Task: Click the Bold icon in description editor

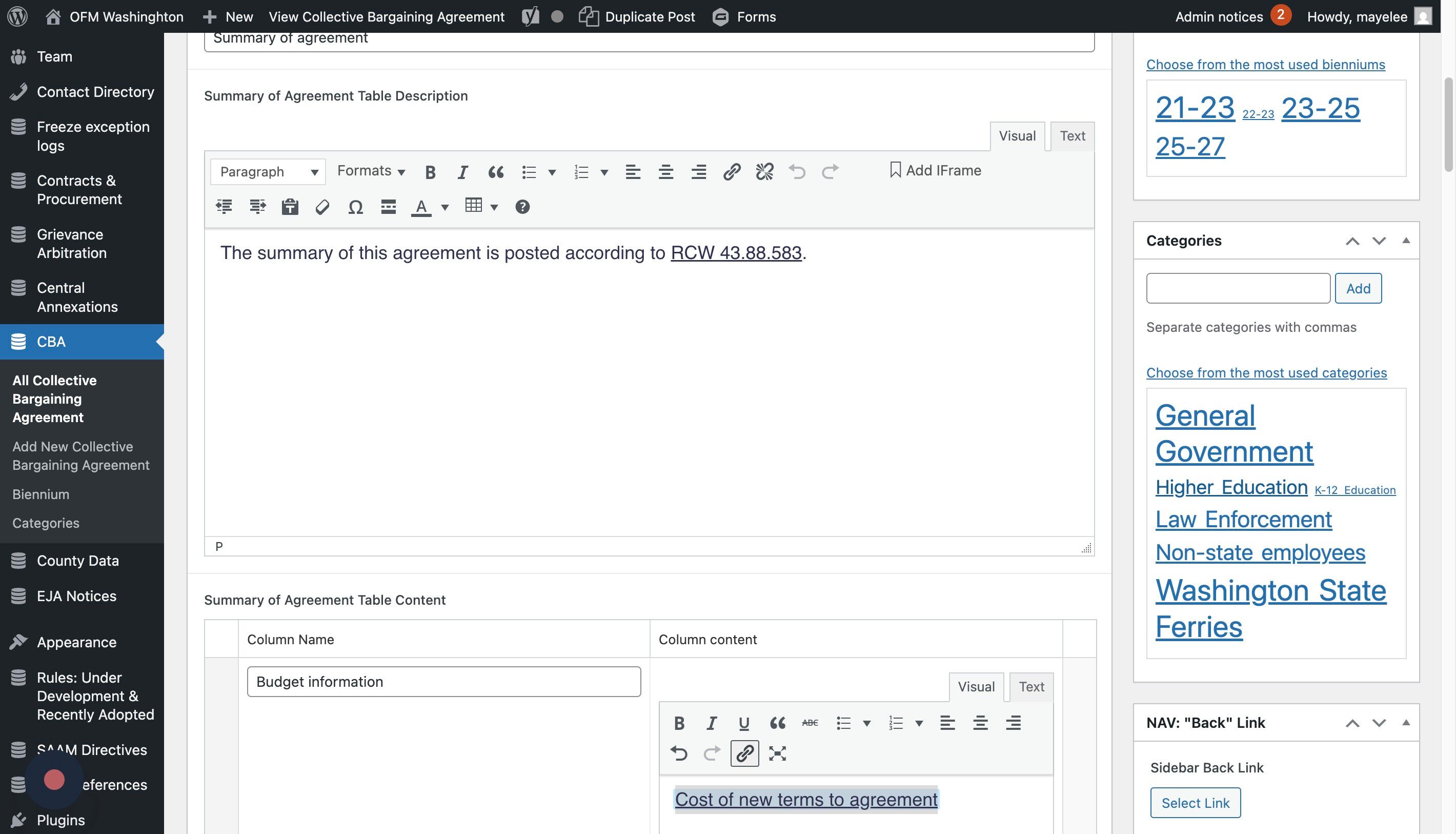Action: tap(430, 172)
